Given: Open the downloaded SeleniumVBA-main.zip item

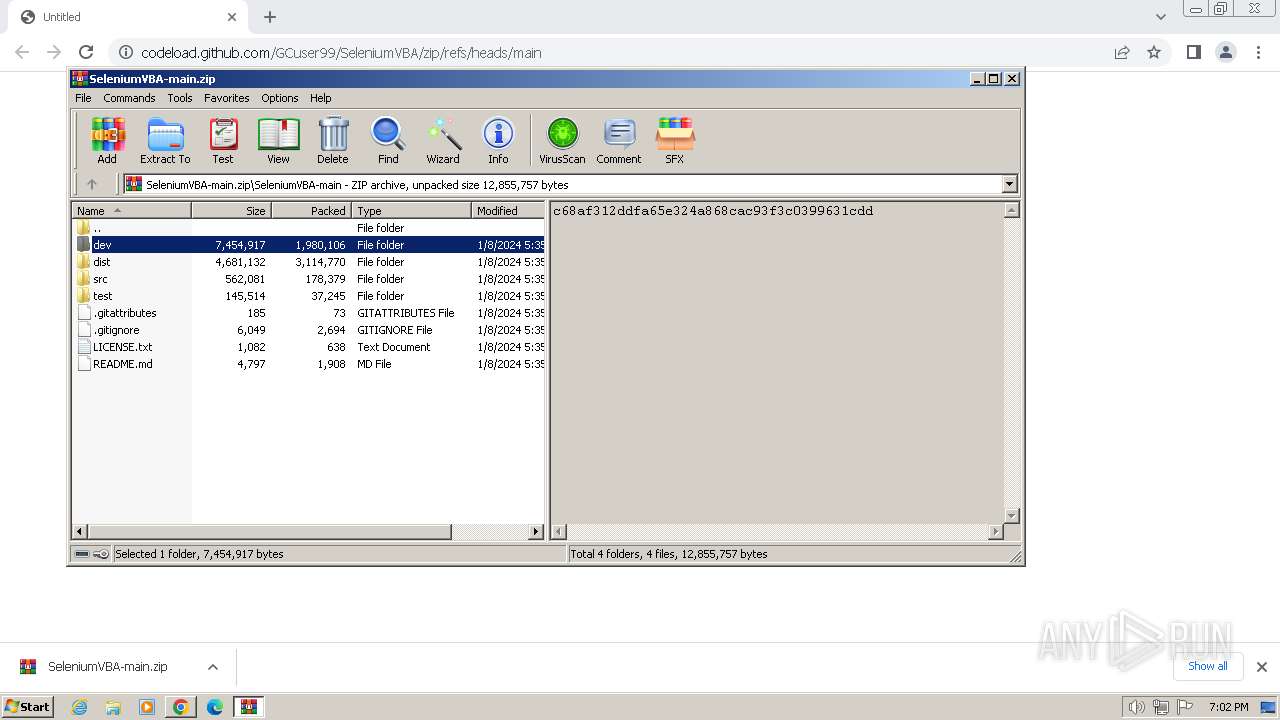Looking at the screenshot, I should coord(106,667).
